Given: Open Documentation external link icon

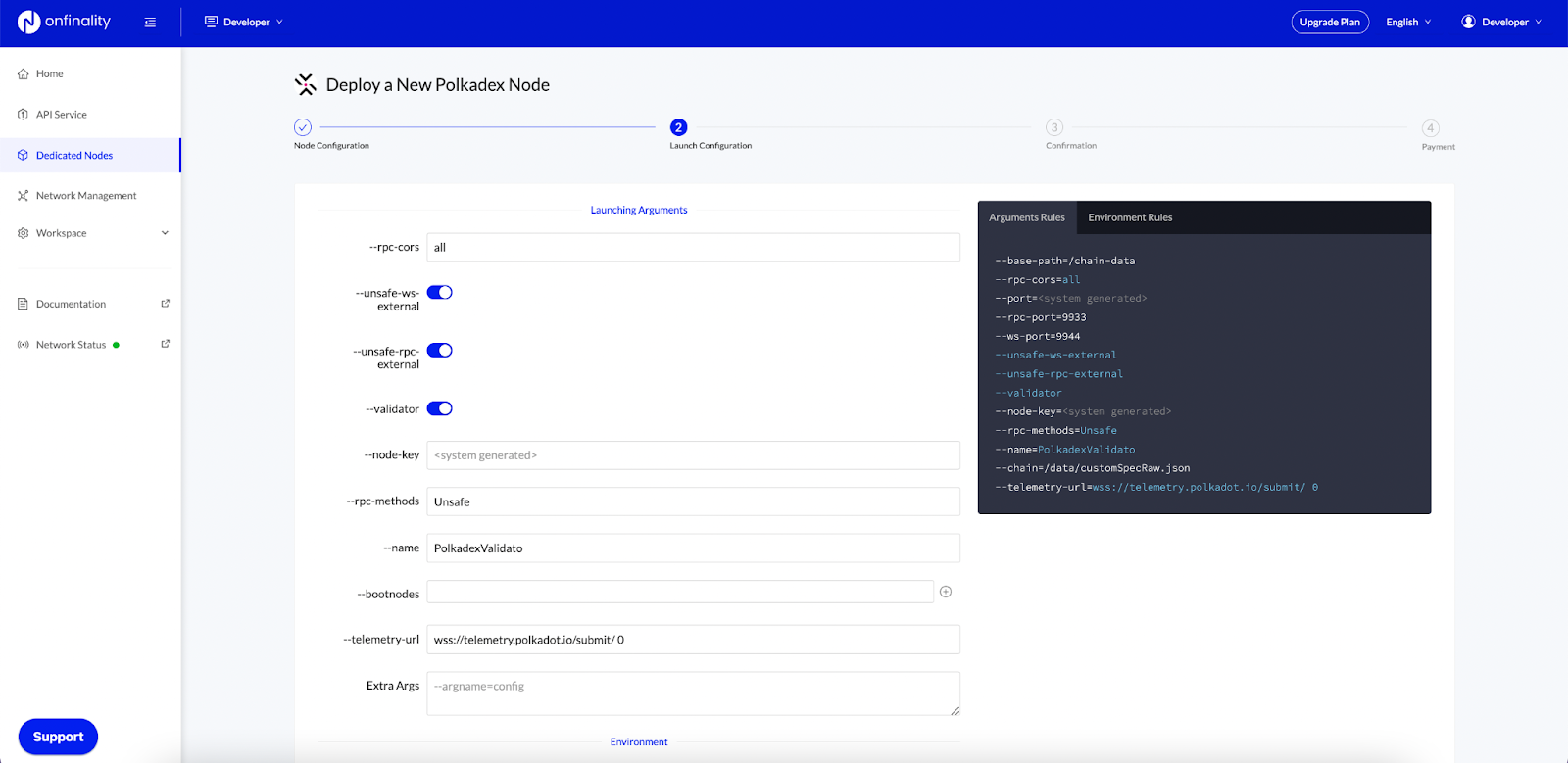Looking at the screenshot, I should tap(165, 304).
